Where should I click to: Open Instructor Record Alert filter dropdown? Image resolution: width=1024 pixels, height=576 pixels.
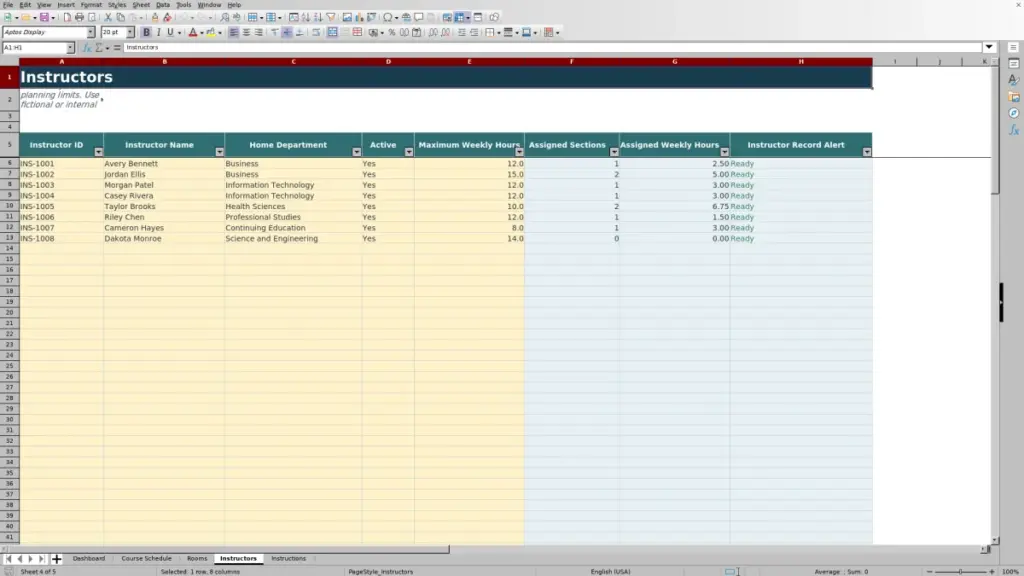click(x=867, y=152)
